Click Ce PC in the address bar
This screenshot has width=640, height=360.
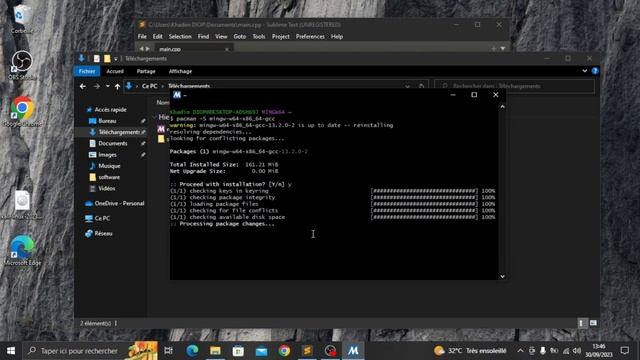pyautogui.click(x=149, y=87)
